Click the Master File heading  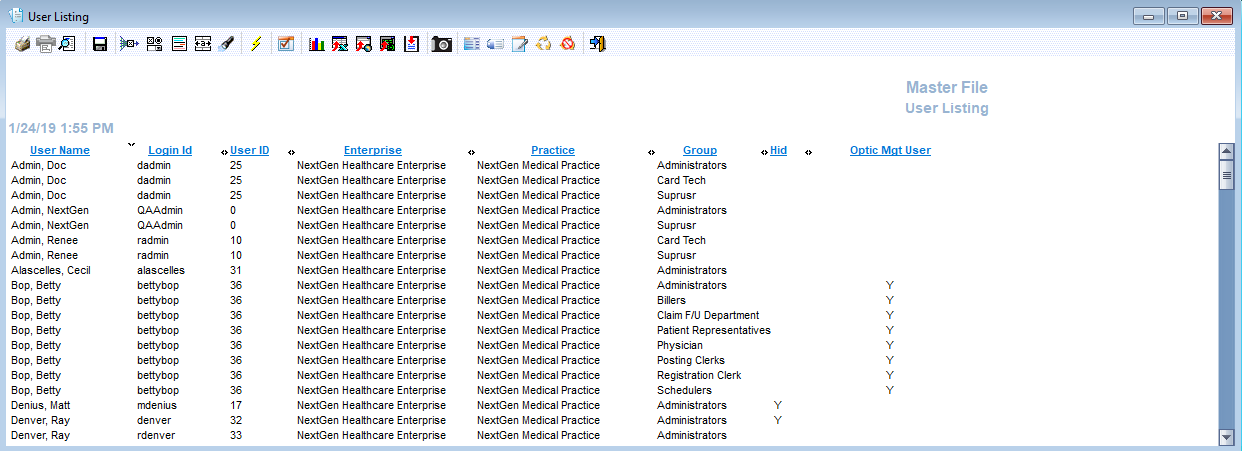pos(946,88)
